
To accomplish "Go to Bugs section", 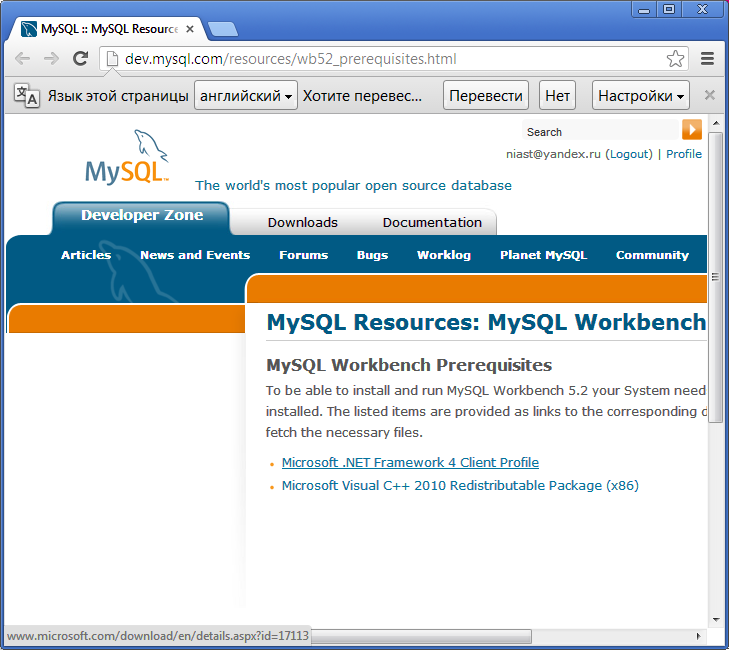I will tap(372, 255).
